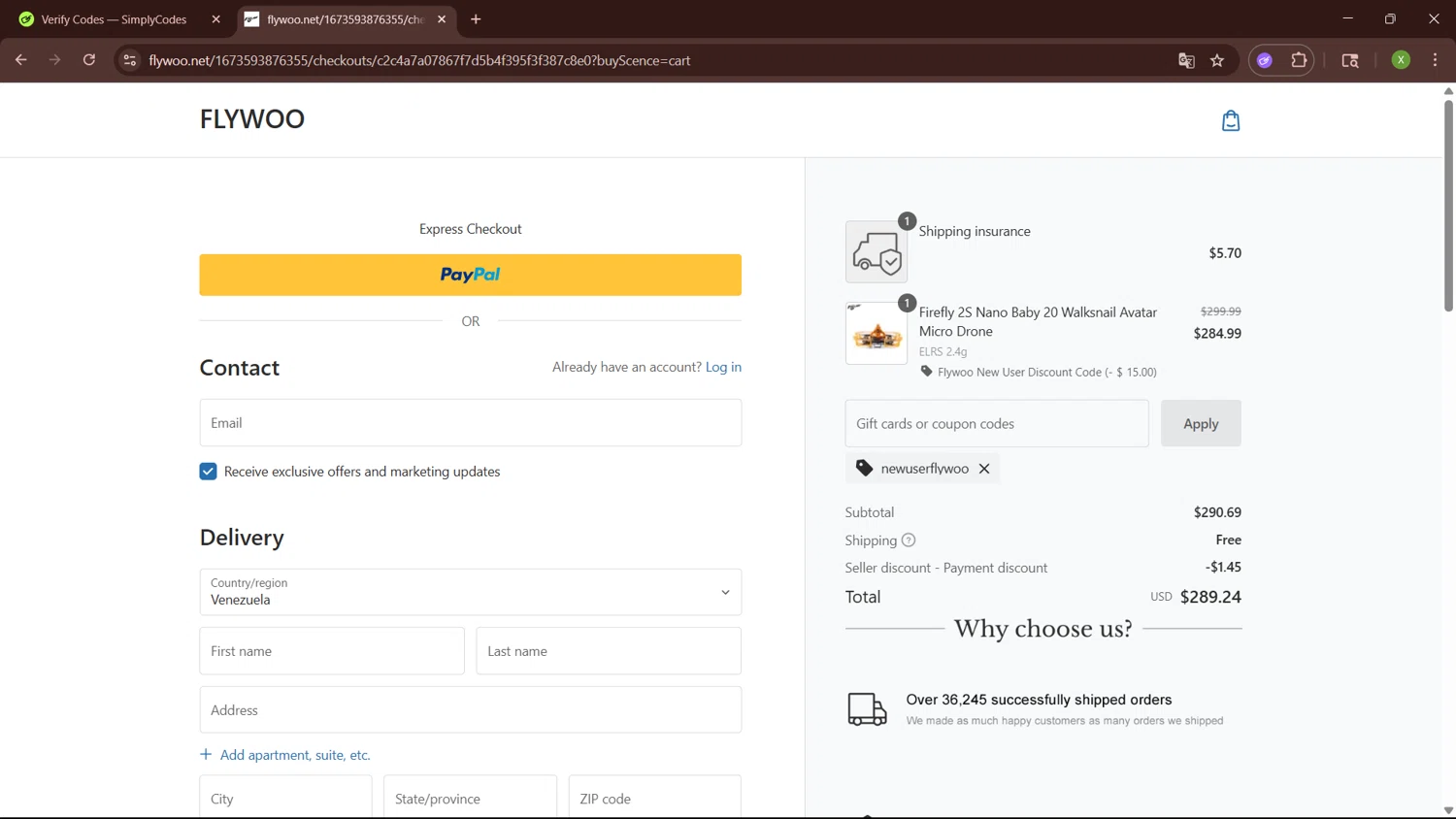This screenshot has width=1456, height=819.
Task: Click the plus icon for Add apartment
Action: [206, 754]
